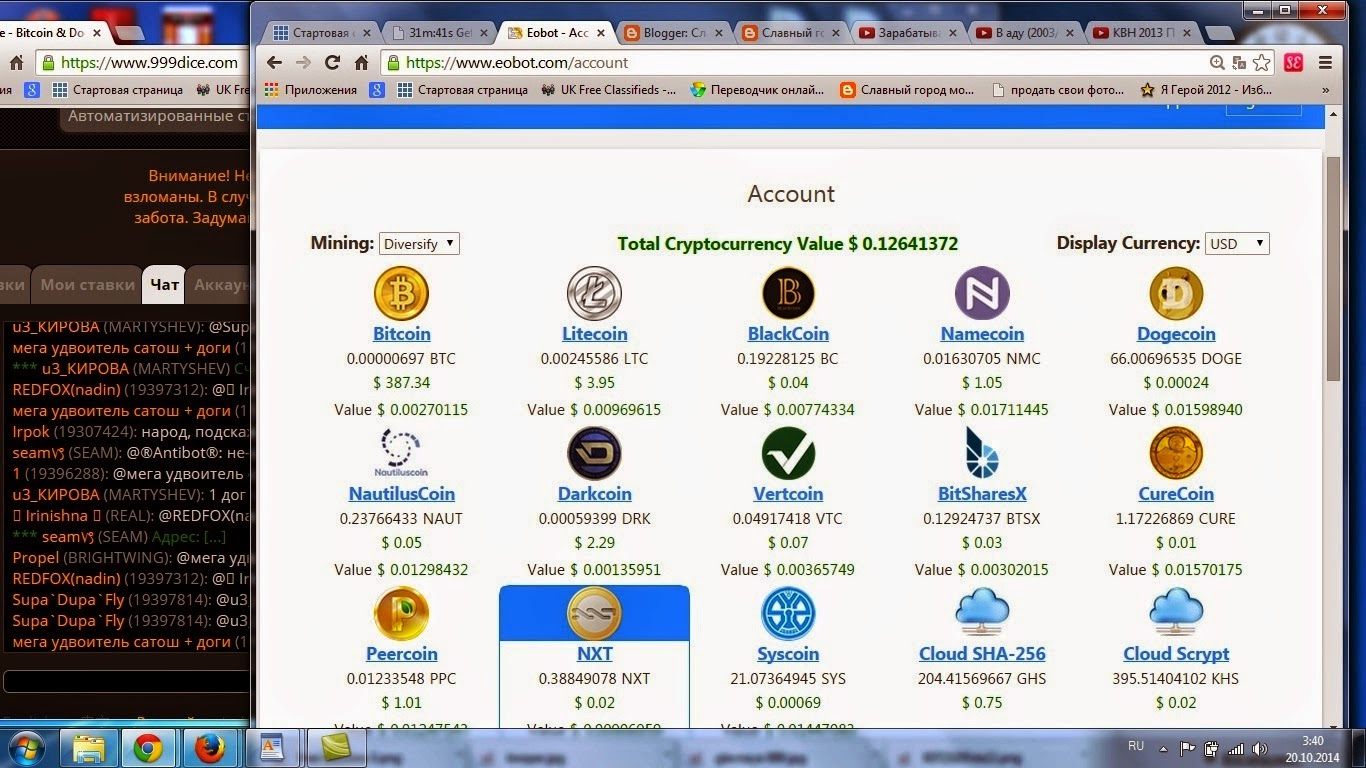Open home page in Eobot browser window
Viewport: 1366px width, 768px height.
pyautogui.click(x=362, y=62)
